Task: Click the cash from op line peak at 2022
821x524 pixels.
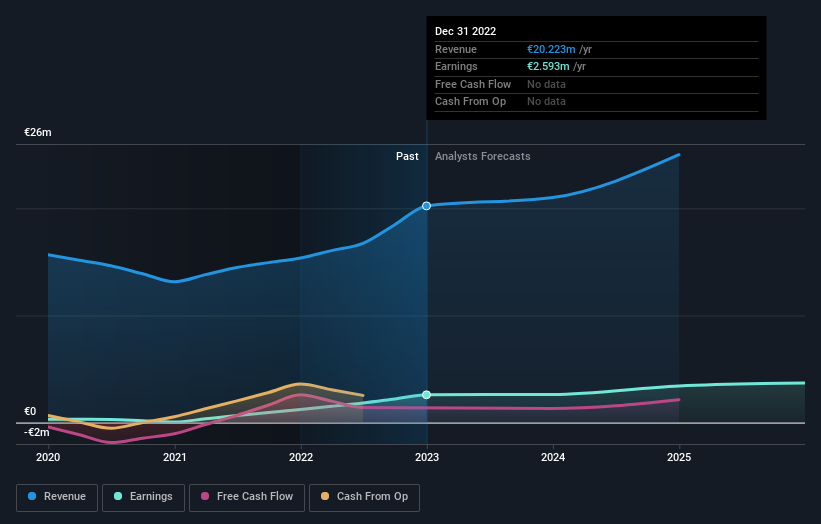Action: (x=301, y=384)
